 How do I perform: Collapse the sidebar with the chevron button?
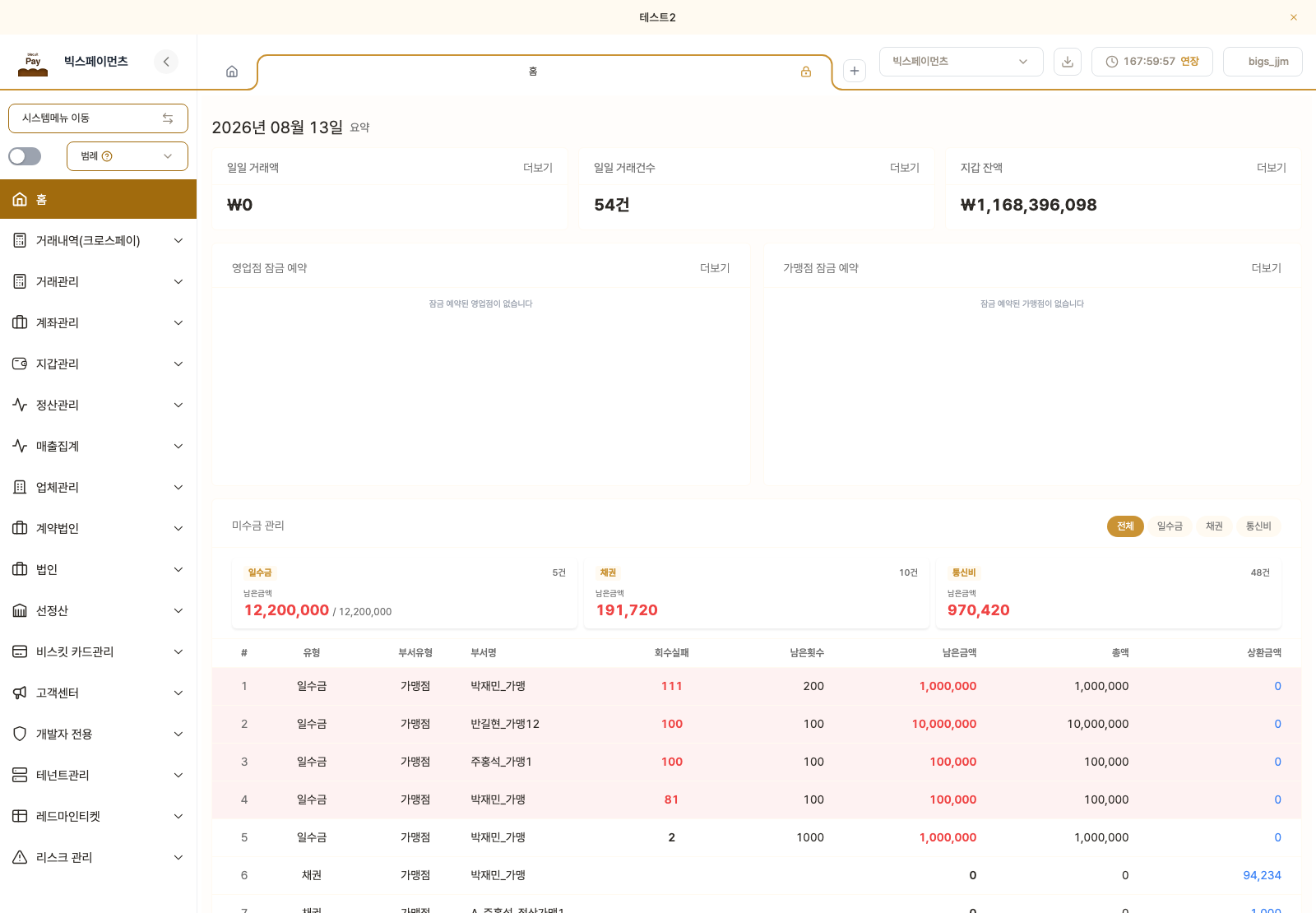click(166, 62)
